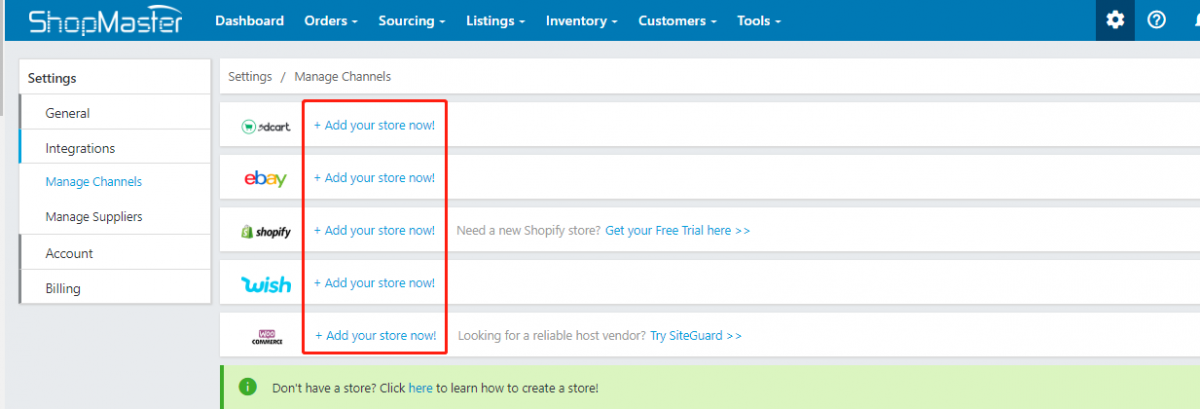Open the help question mark icon
The width and height of the screenshot is (1200, 409).
click(x=1157, y=21)
